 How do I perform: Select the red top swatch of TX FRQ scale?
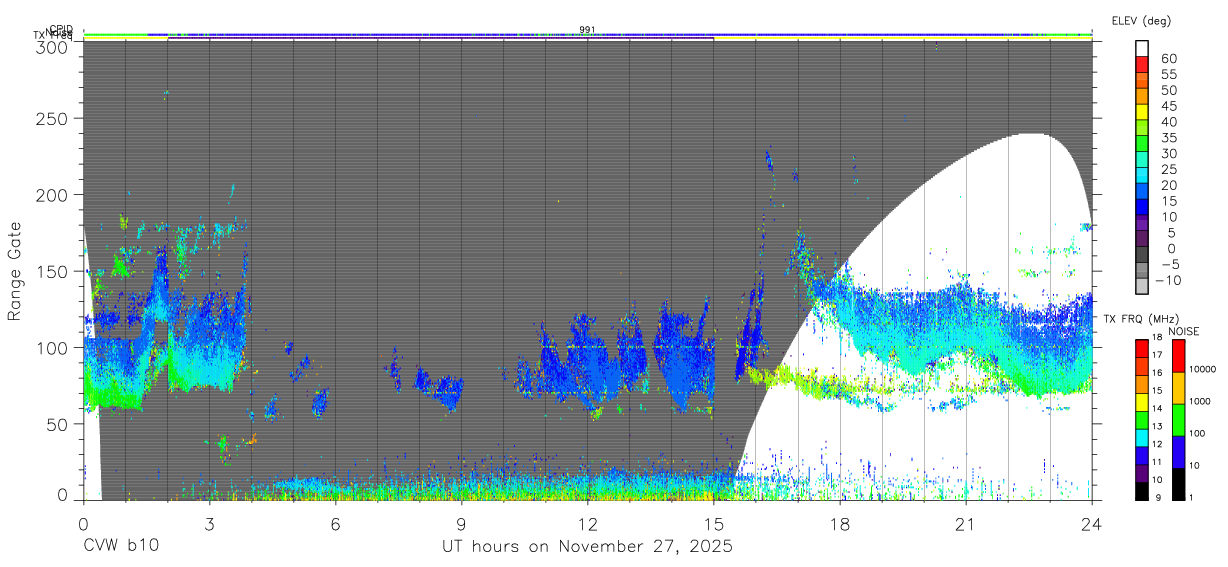1142,349
